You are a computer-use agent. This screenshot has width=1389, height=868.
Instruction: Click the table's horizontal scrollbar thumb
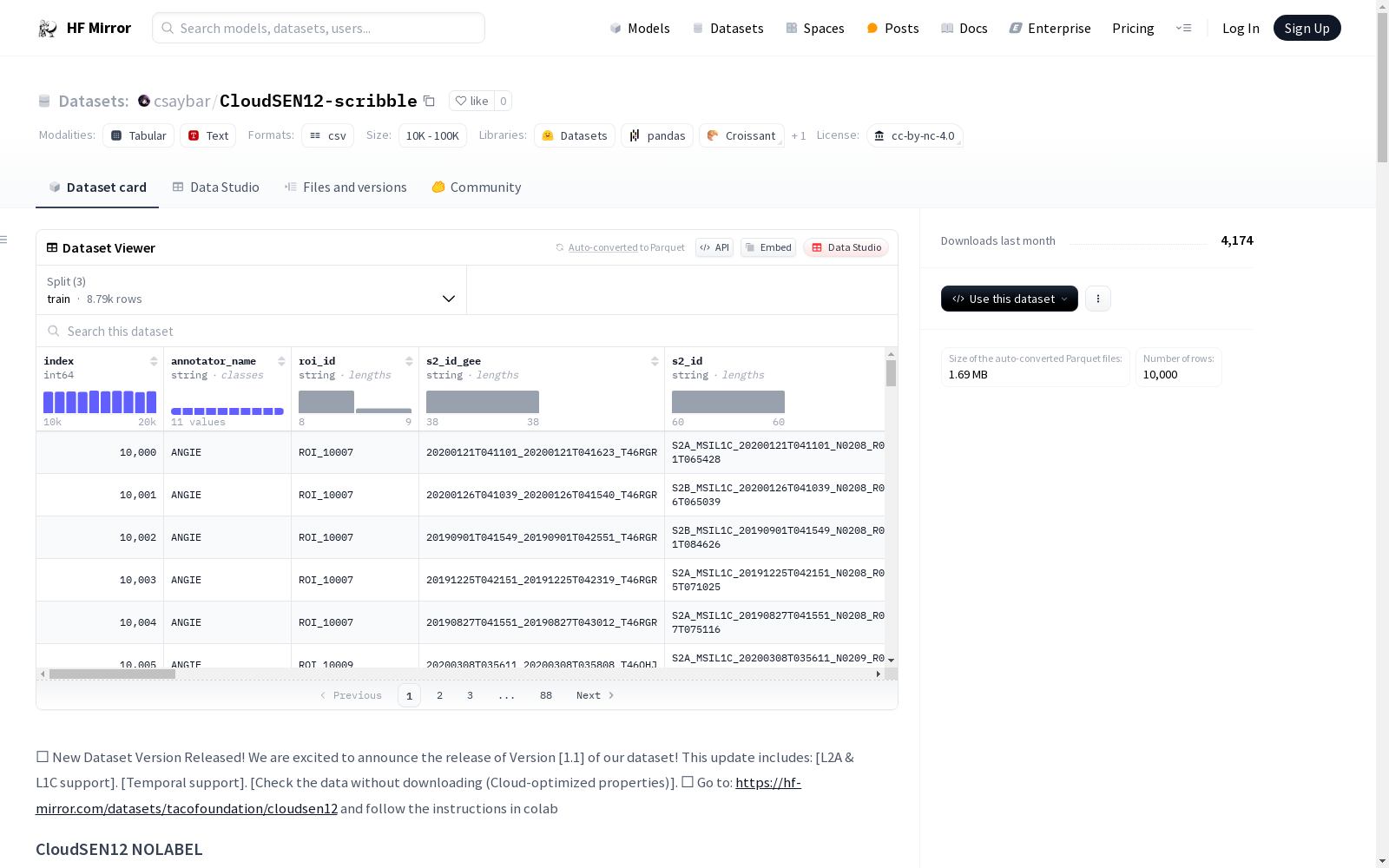pos(112,674)
